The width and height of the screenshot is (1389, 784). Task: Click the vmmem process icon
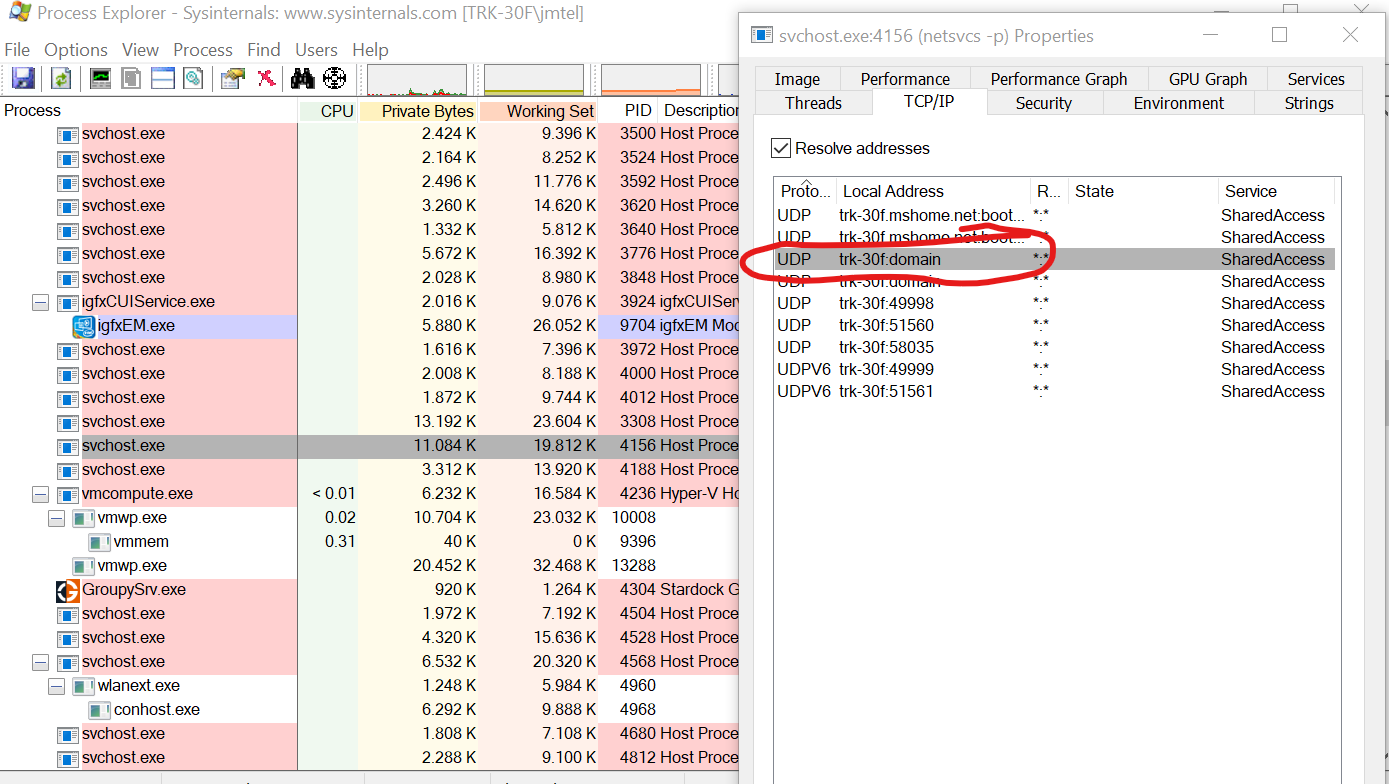tap(99, 542)
